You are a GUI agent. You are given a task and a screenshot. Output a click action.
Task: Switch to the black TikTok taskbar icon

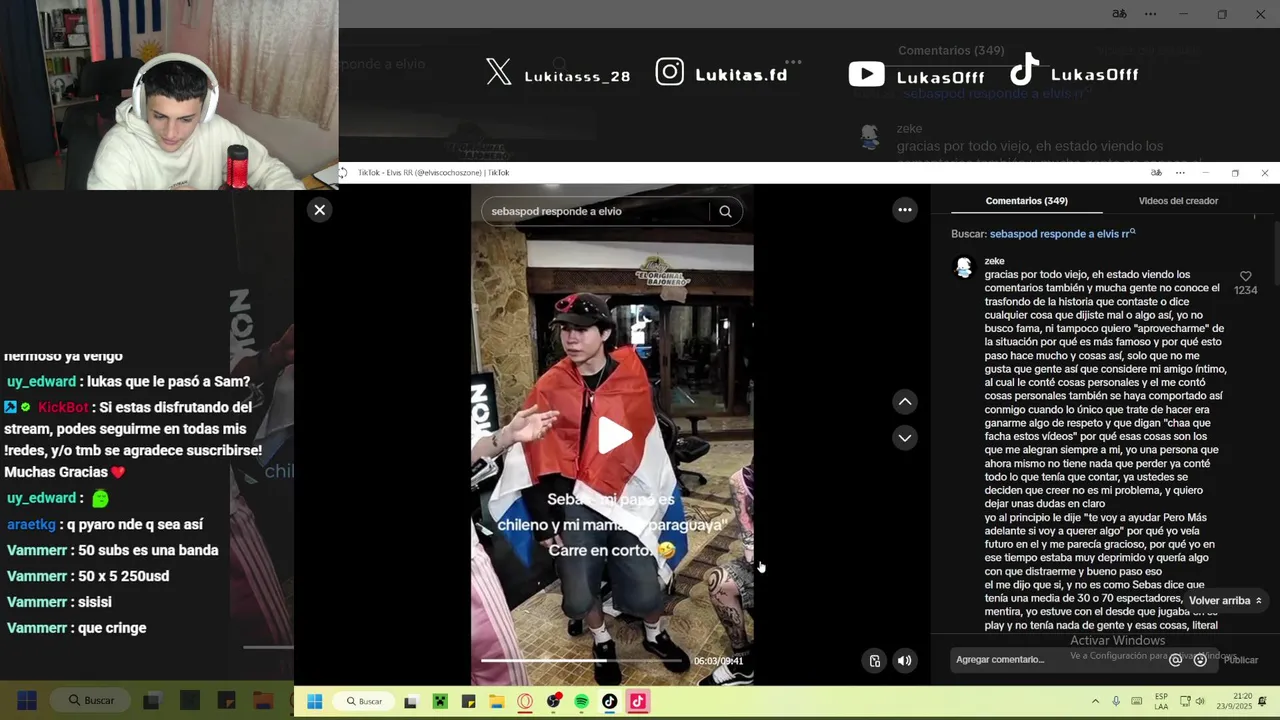tap(609, 702)
